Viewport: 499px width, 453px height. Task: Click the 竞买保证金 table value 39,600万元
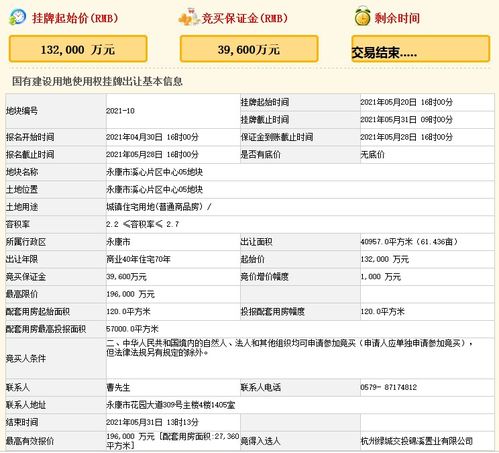[126, 277]
